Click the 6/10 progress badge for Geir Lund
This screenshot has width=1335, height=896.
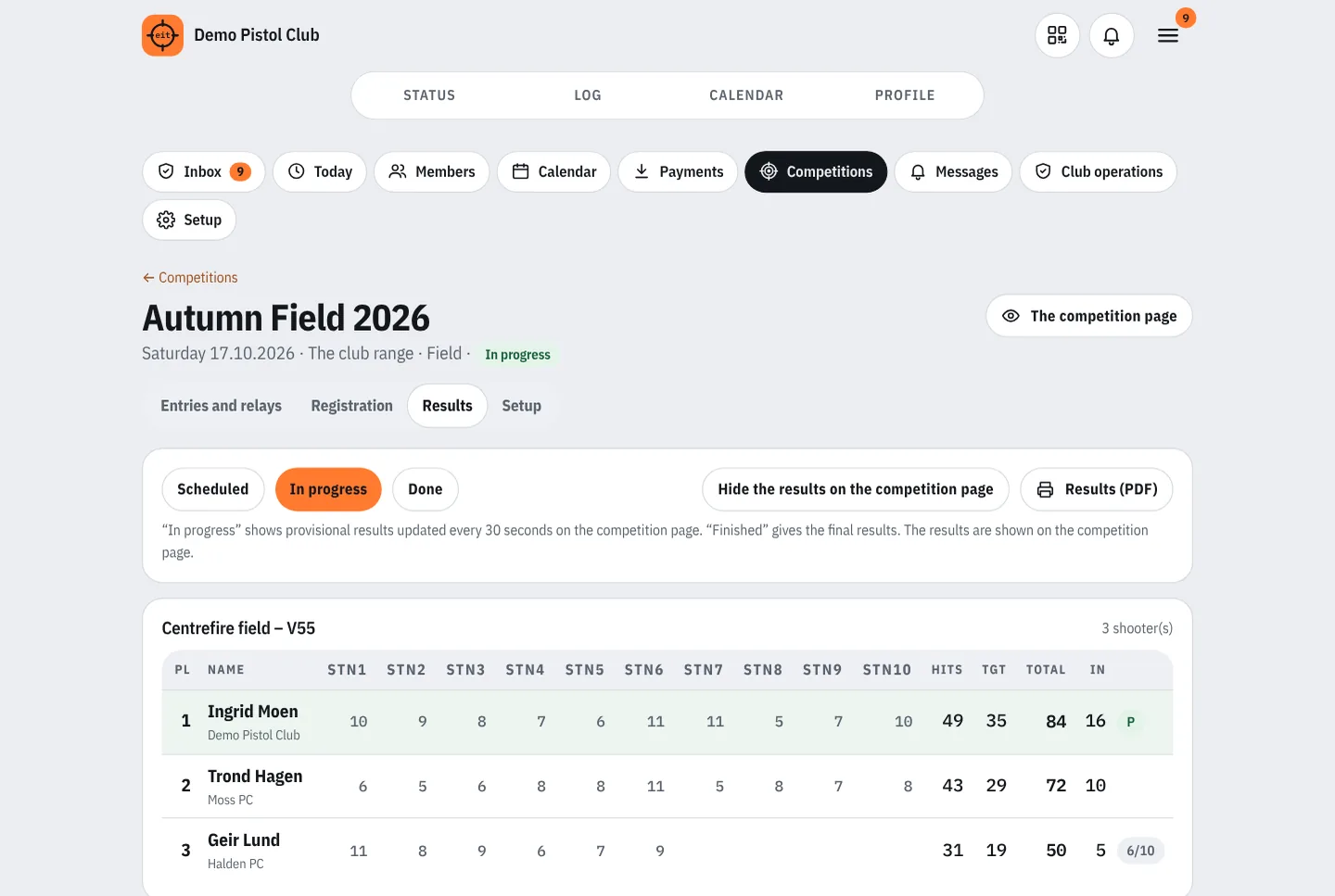1140,851
